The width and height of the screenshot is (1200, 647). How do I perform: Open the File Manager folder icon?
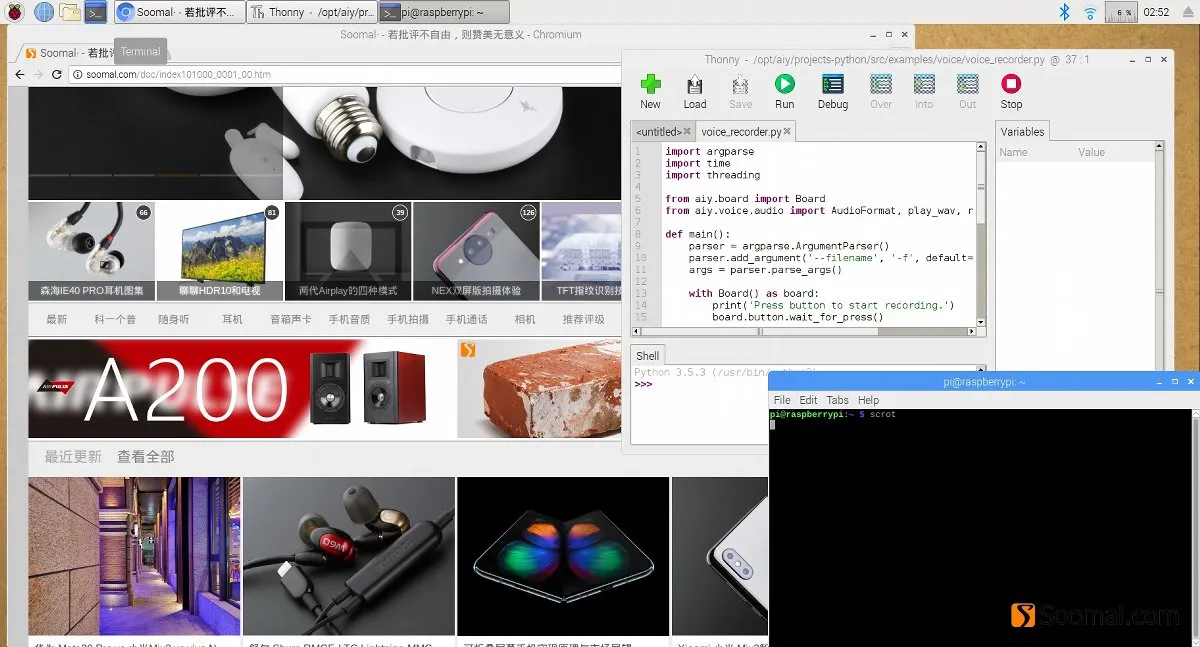coord(70,12)
